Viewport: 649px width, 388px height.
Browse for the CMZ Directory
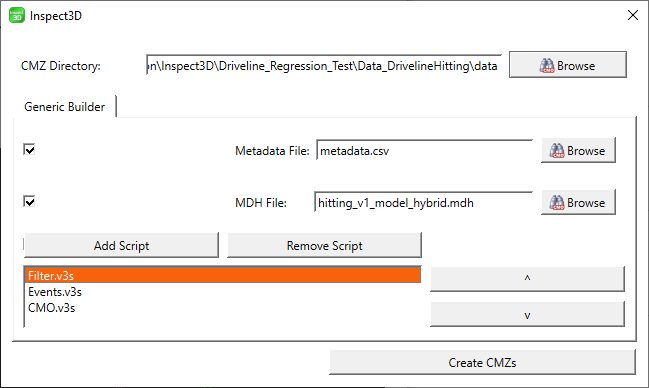coord(567,65)
